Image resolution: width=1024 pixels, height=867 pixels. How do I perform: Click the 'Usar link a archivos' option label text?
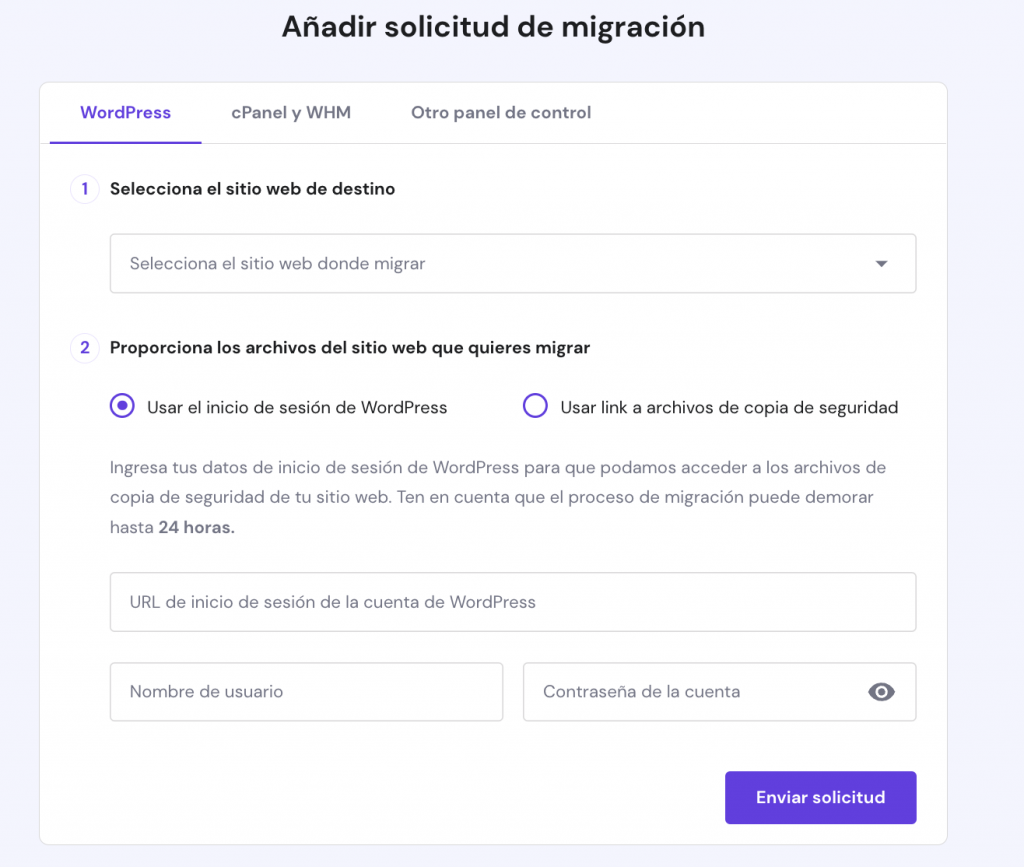tap(729, 407)
